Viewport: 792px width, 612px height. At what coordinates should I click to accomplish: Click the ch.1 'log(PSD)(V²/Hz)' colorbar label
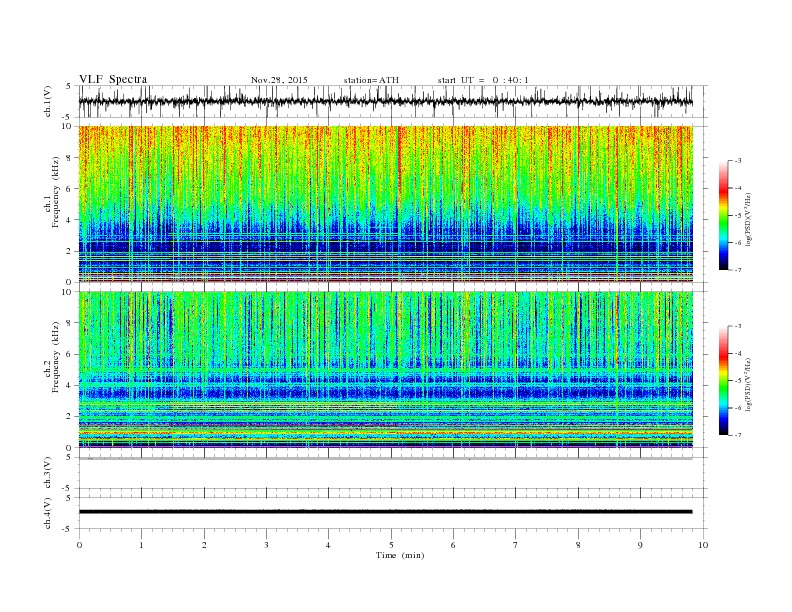click(748, 220)
